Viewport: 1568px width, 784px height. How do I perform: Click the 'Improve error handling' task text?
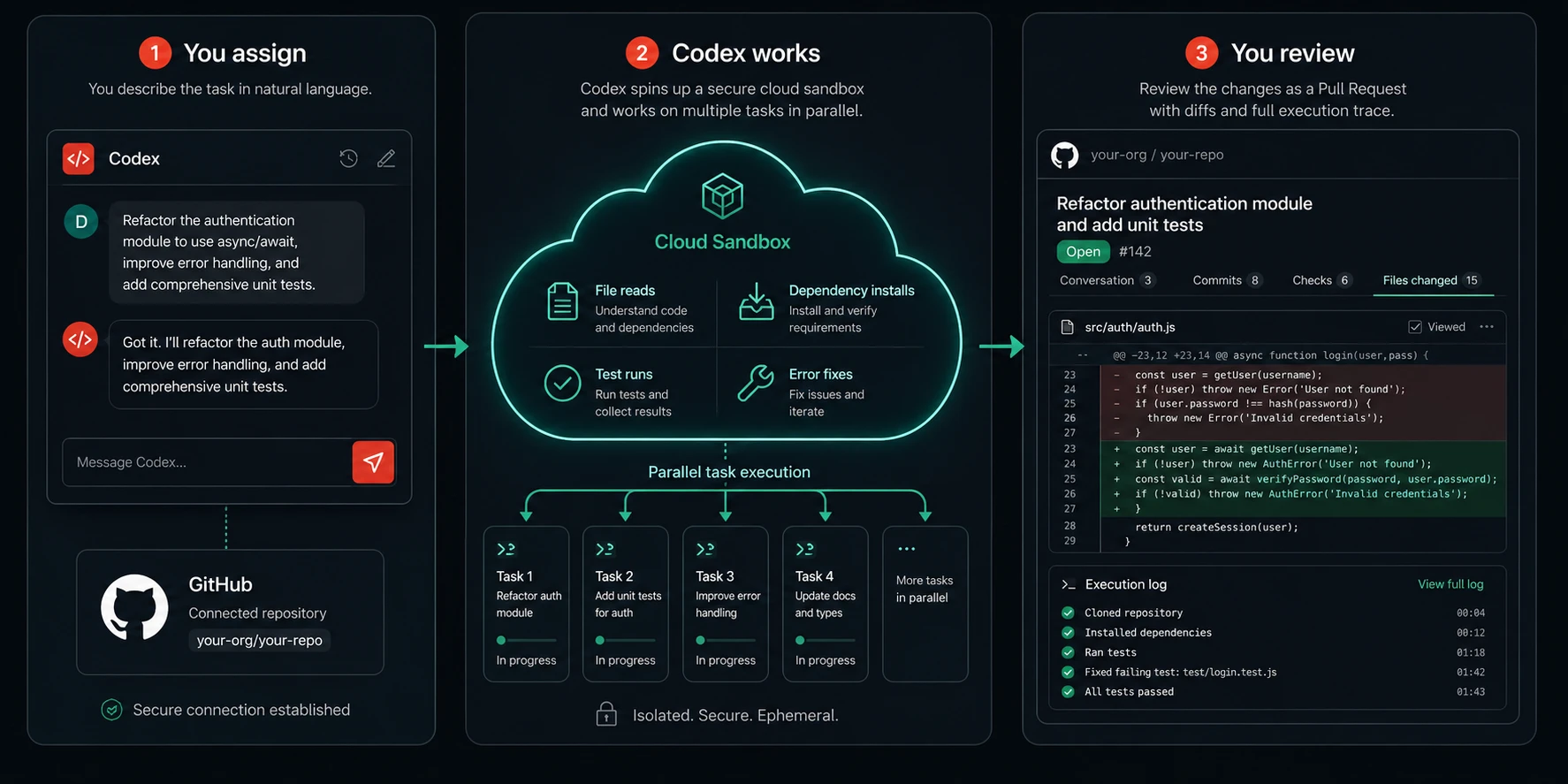click(727, 605)
